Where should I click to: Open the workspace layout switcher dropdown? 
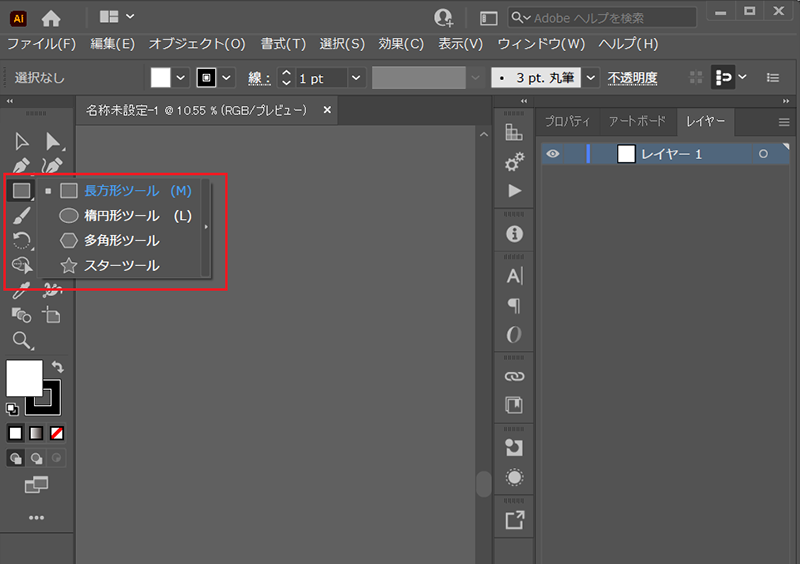117,17
